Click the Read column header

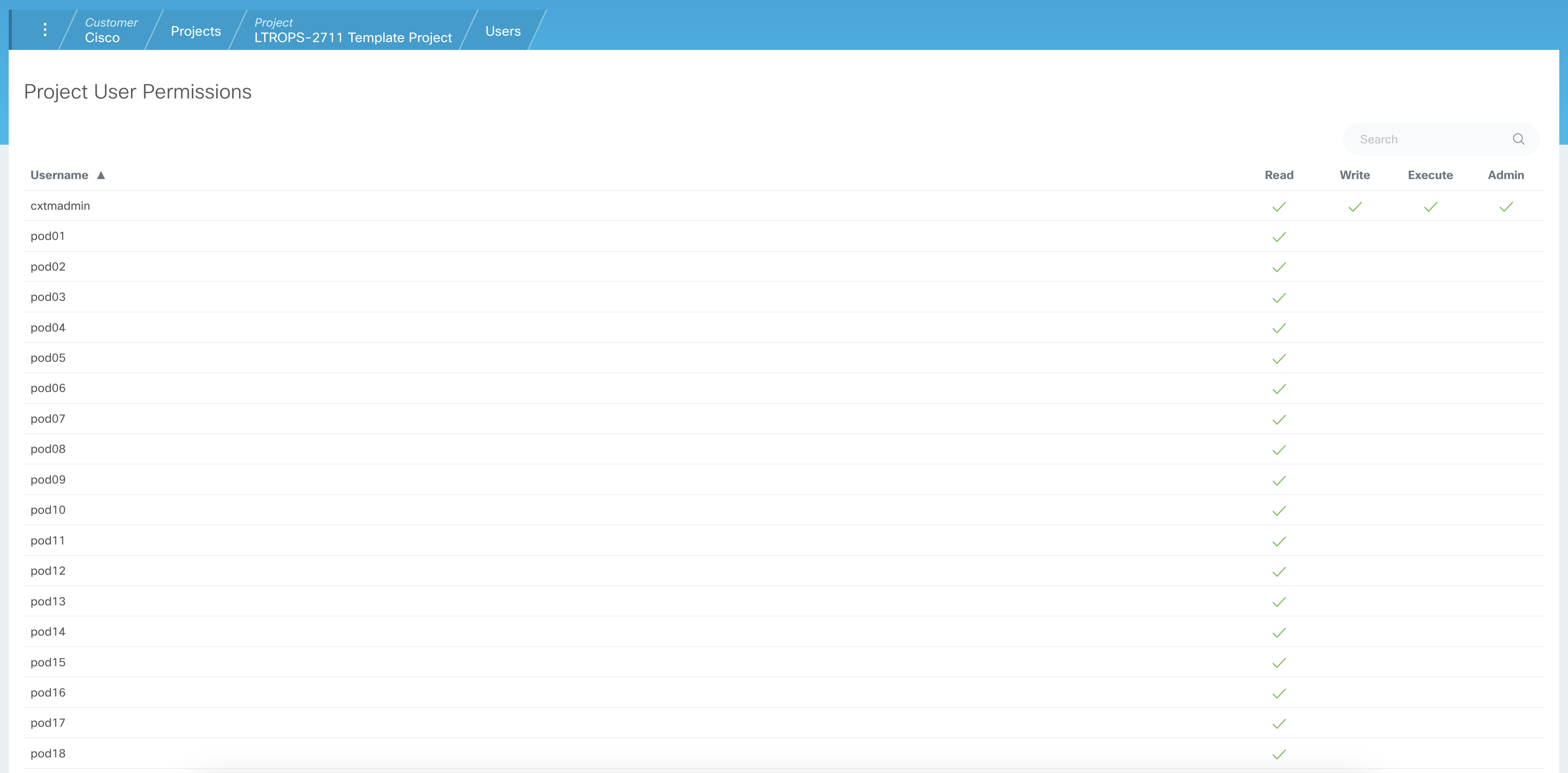[1279, 175]
